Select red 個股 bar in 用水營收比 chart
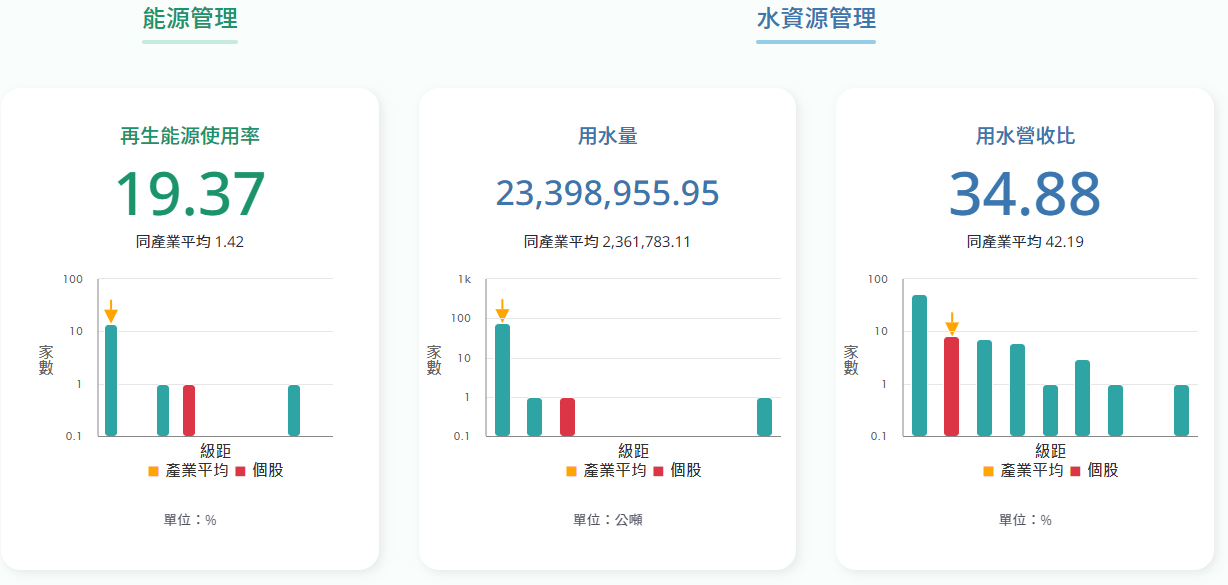Screen dimensions: 1228x585 coord(952,386)
